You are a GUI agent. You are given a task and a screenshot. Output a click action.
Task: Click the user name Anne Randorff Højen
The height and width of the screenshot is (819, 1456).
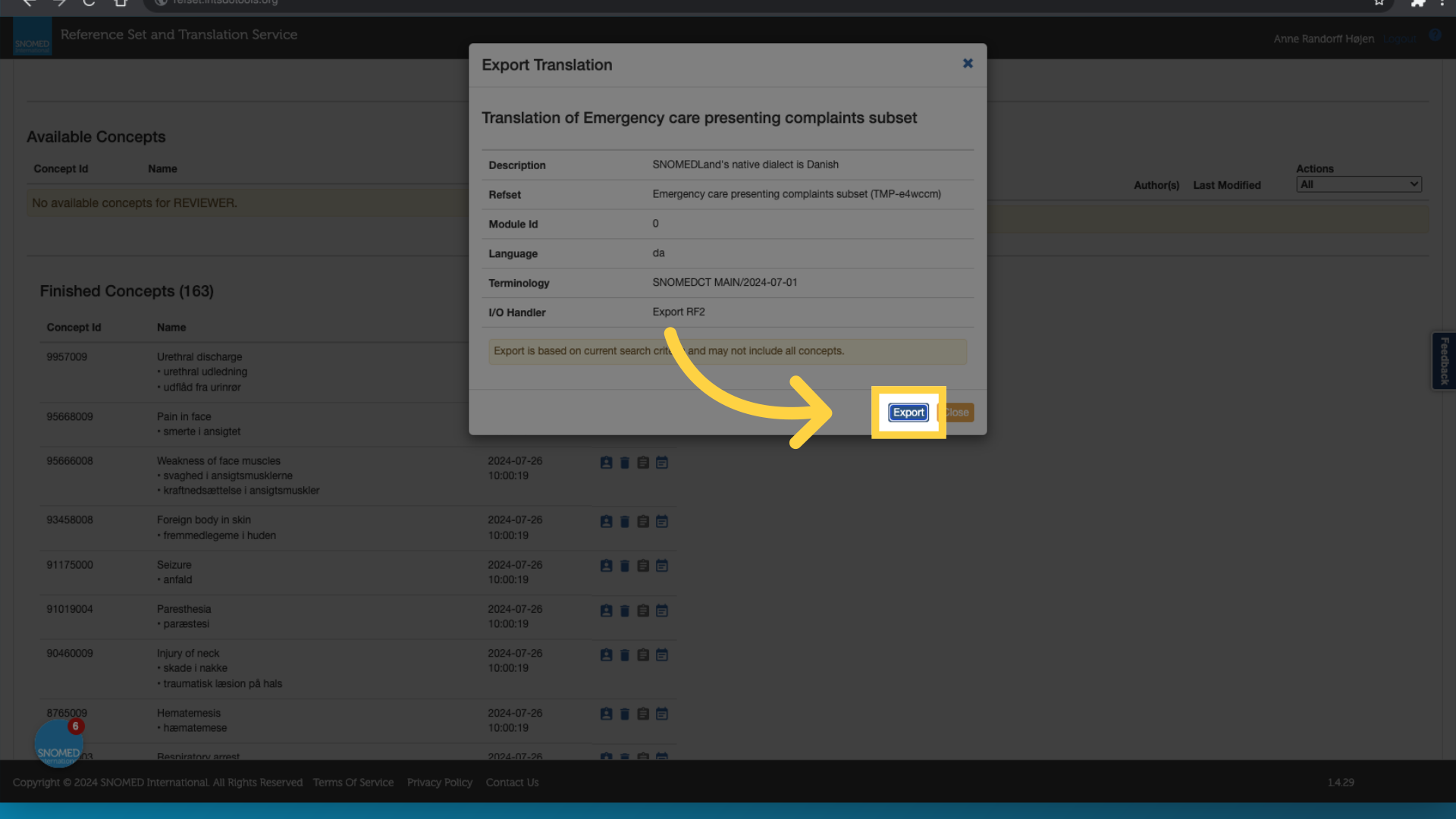[1323, 39]
